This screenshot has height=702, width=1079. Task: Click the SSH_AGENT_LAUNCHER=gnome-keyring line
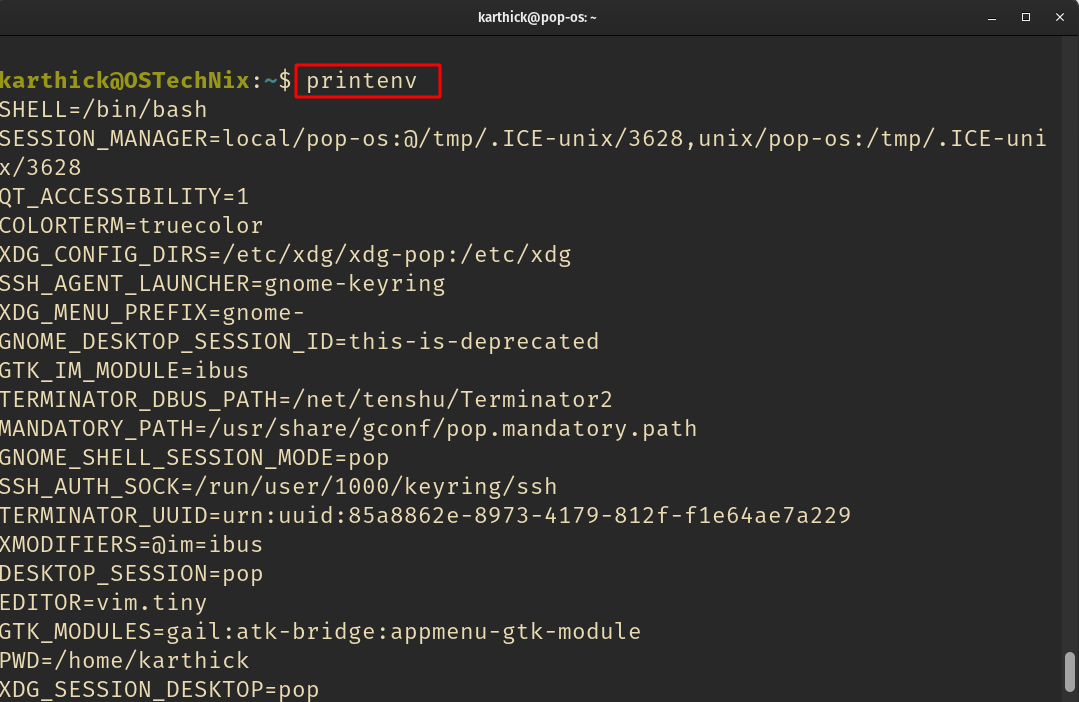click(x=222, y=283)
